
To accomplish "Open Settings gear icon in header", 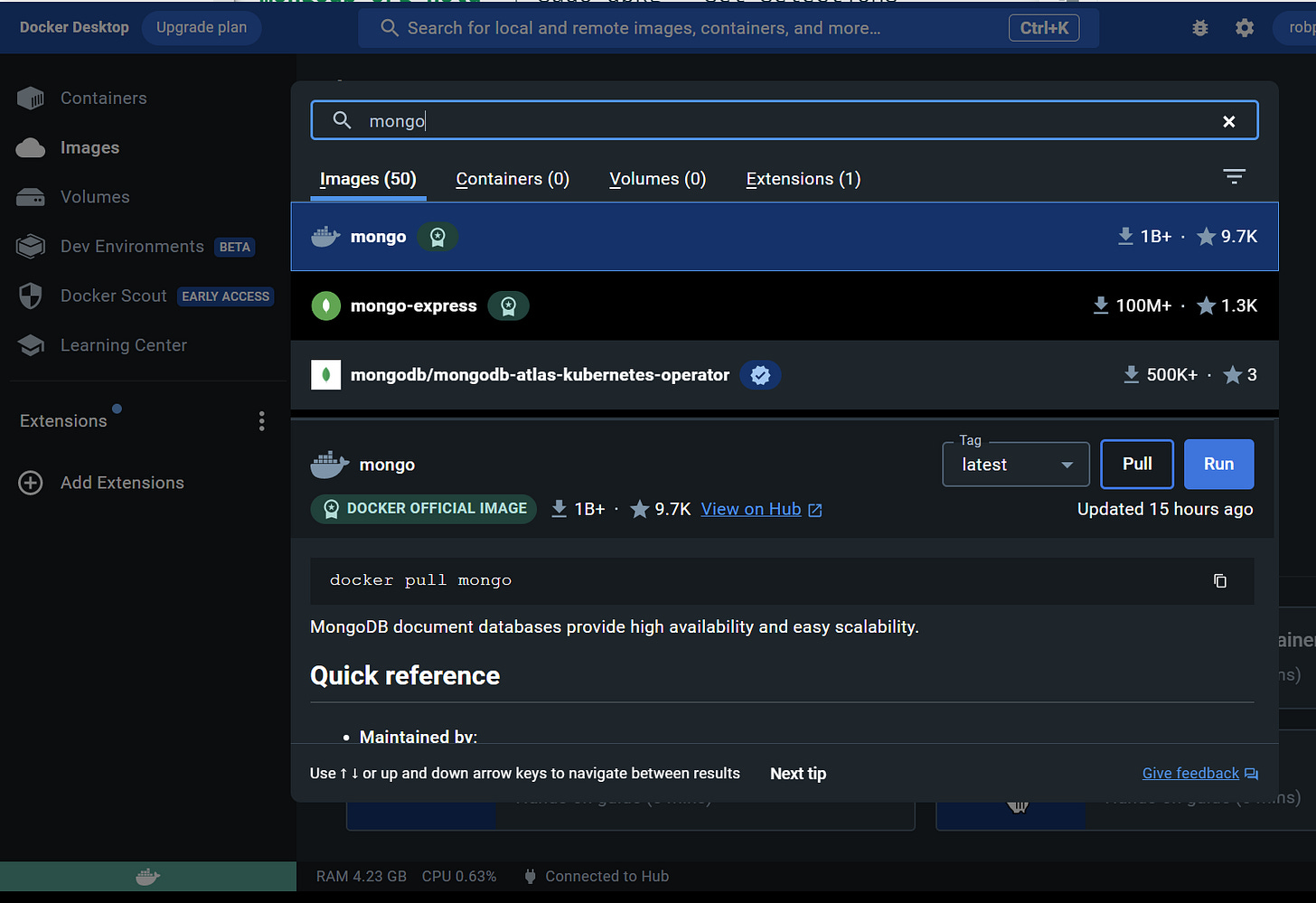I will click(x=1245, y=28).
